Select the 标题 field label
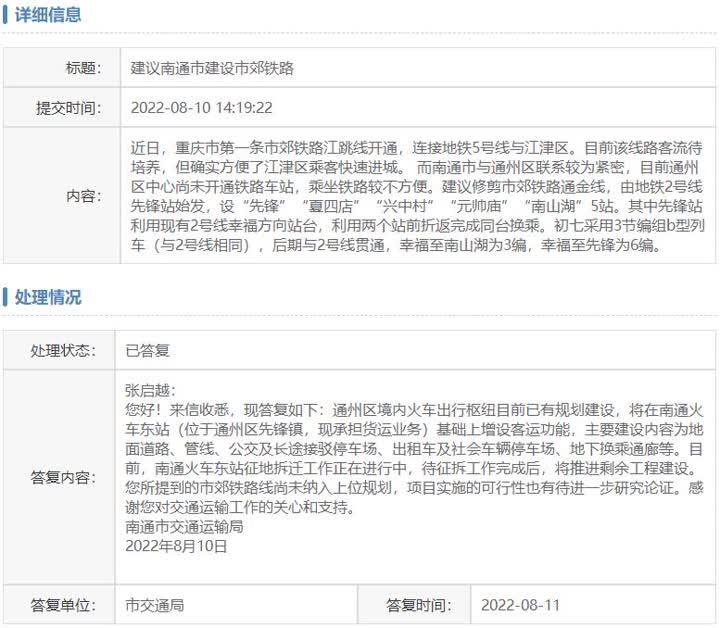720x628 pixels. [x=83, y=68]
